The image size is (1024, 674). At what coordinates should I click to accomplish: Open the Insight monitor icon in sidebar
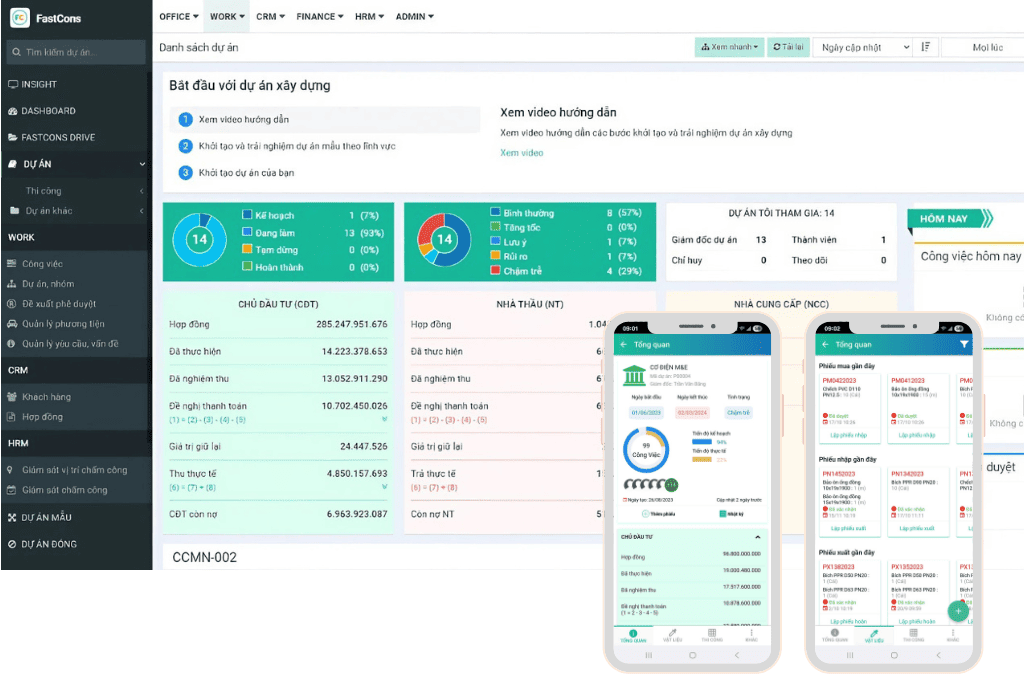(x=13, y=84)
